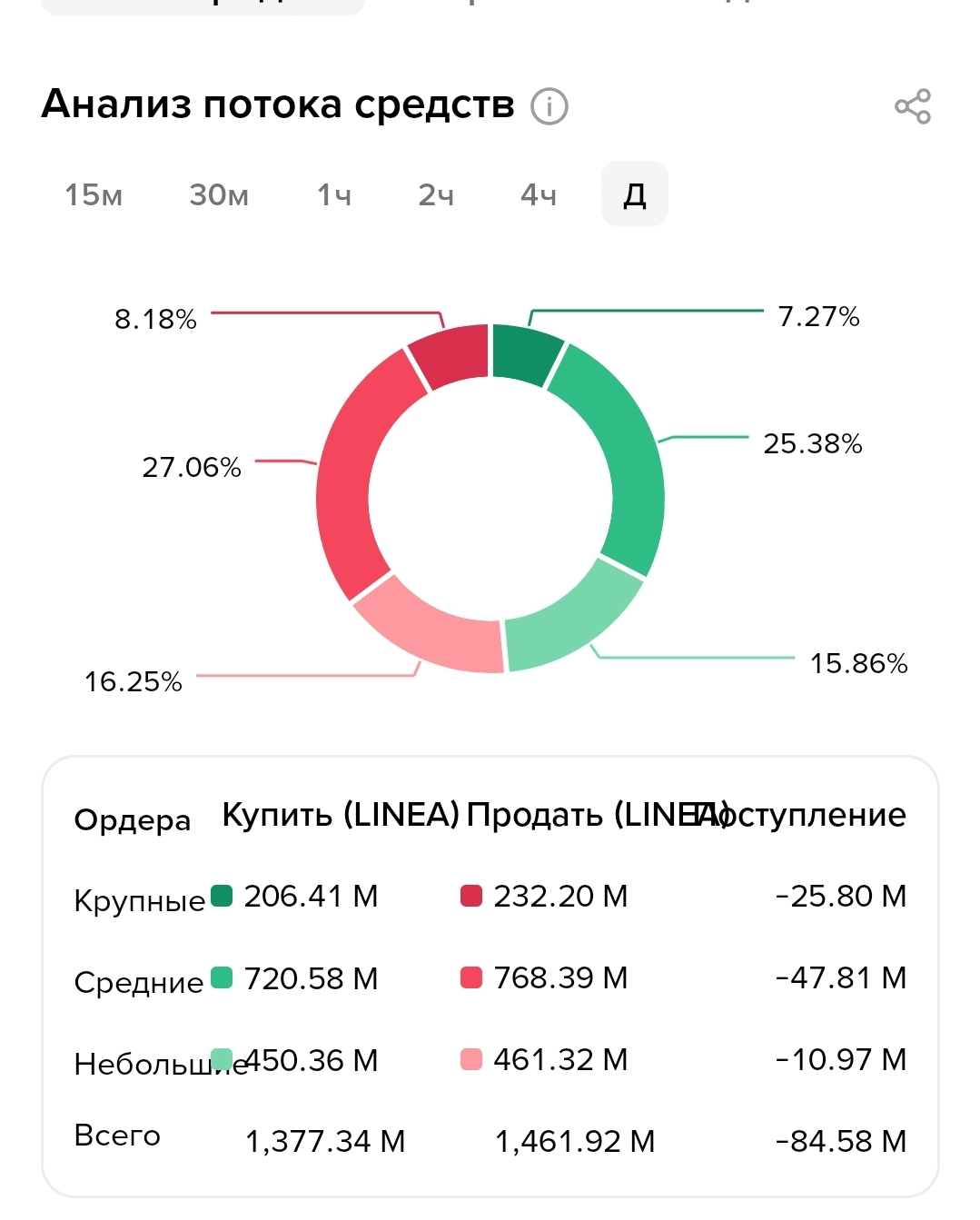The width and height of the screenshot is (980, 1220).
Task: Switch to the 4ч interval
Action: click(x=539, y=194)
